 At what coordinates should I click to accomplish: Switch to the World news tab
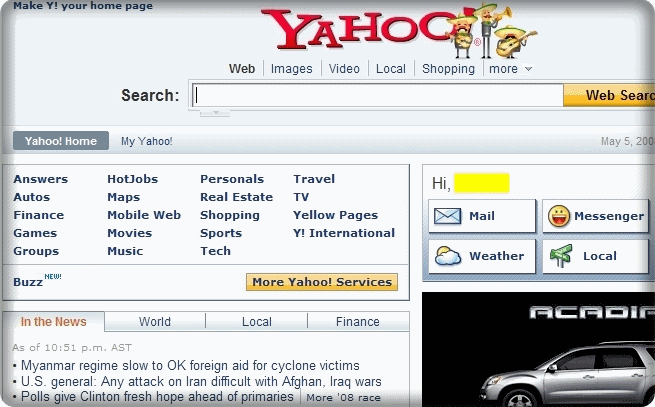(x=155, y=322)
